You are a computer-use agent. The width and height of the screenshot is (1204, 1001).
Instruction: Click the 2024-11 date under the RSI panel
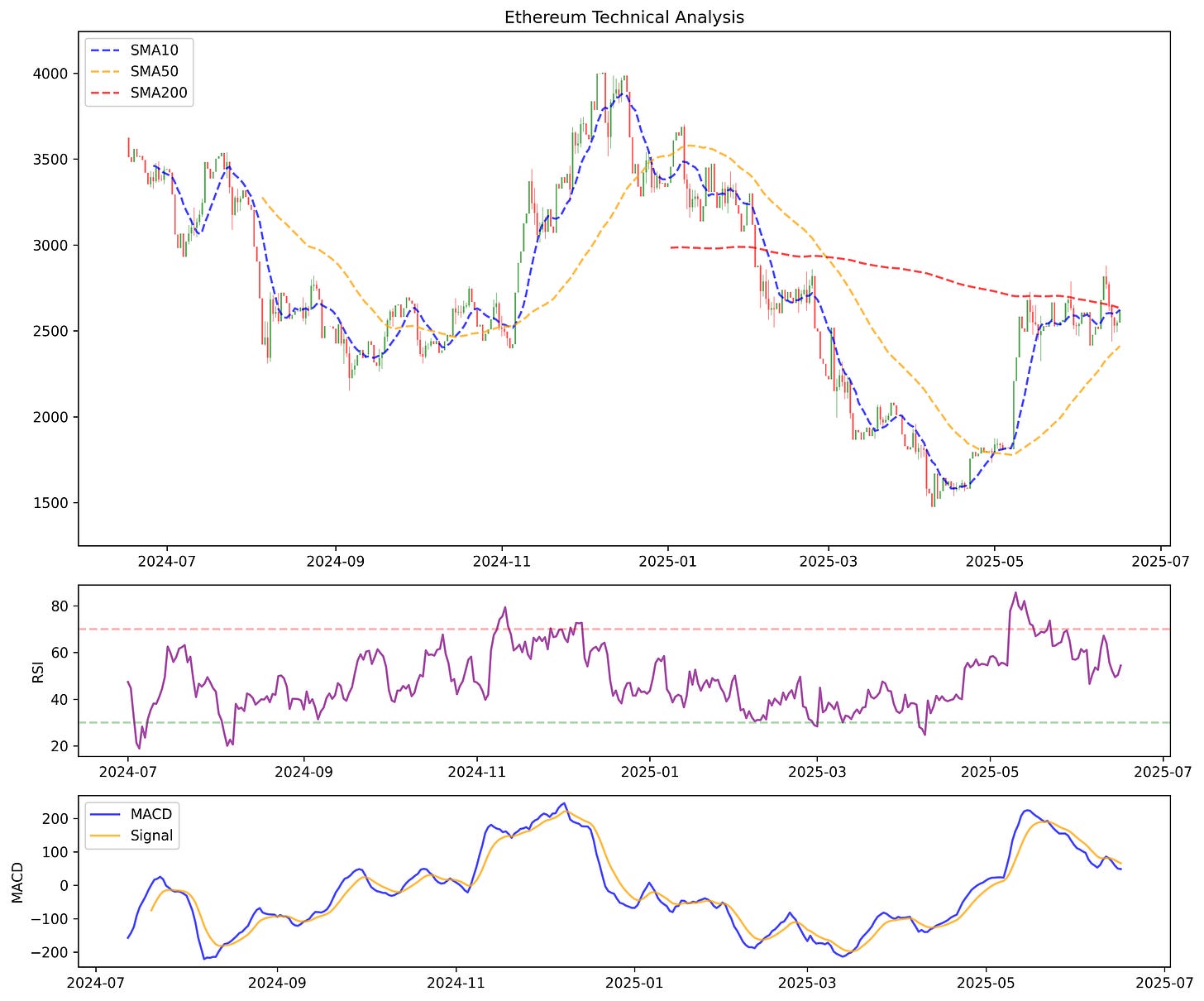(476, 772)
